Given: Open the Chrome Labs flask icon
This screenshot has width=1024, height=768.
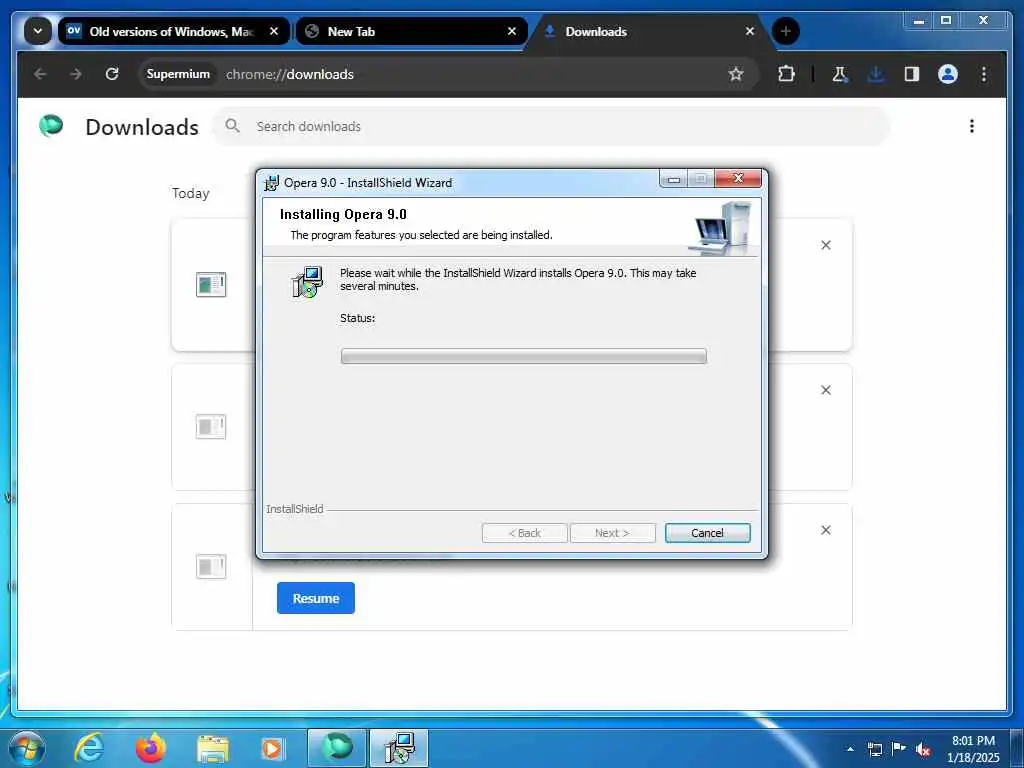Looking at the screenshot, I should coord(840,74).
